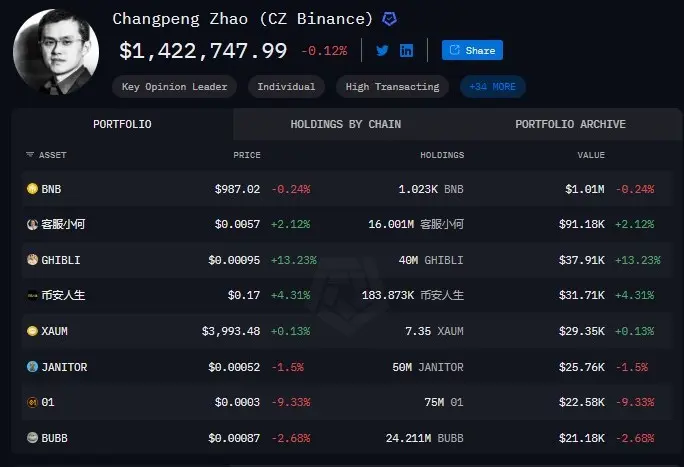Sort by the PRICE column header

pos(246,155)
